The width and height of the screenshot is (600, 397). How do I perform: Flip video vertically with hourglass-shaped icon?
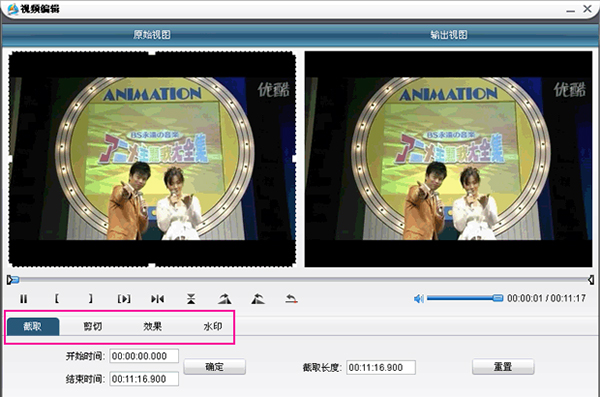pos(191,299)
